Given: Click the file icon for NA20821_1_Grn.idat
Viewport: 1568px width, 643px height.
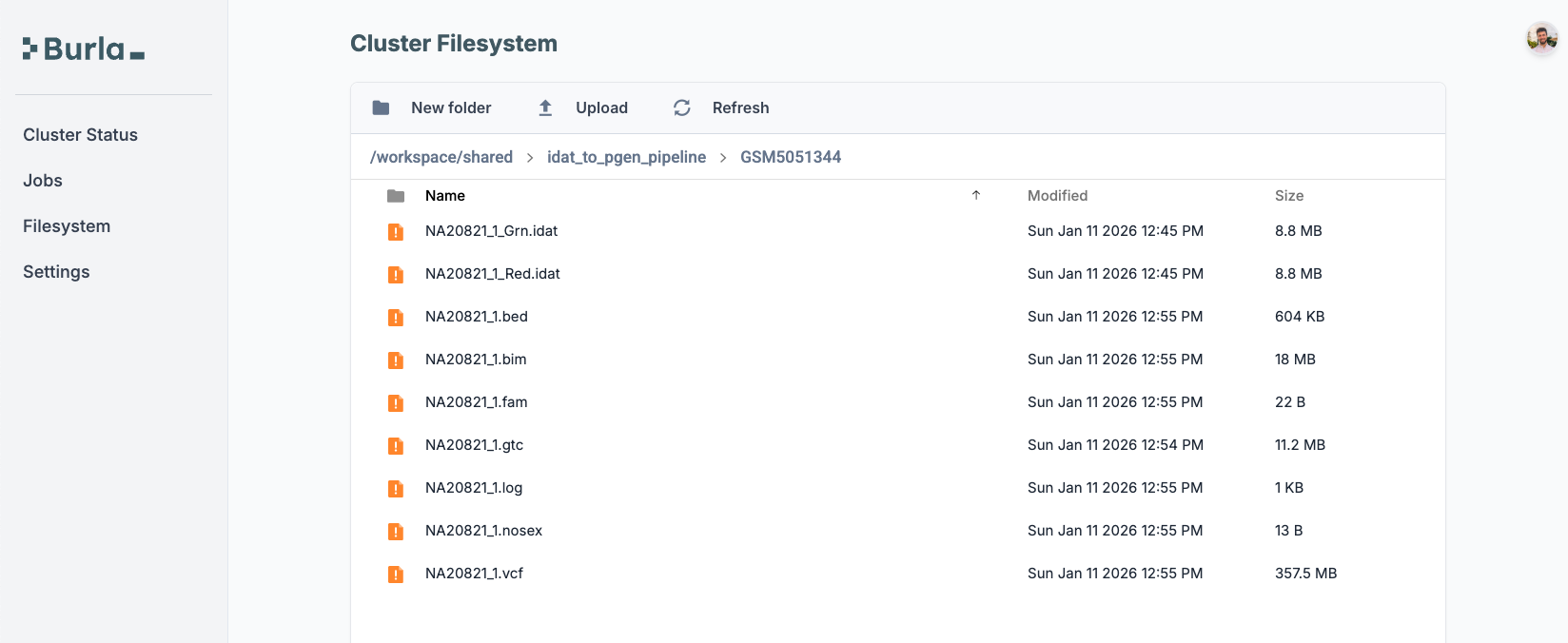Looking at the screenshot, I should (x=396, y=231).
